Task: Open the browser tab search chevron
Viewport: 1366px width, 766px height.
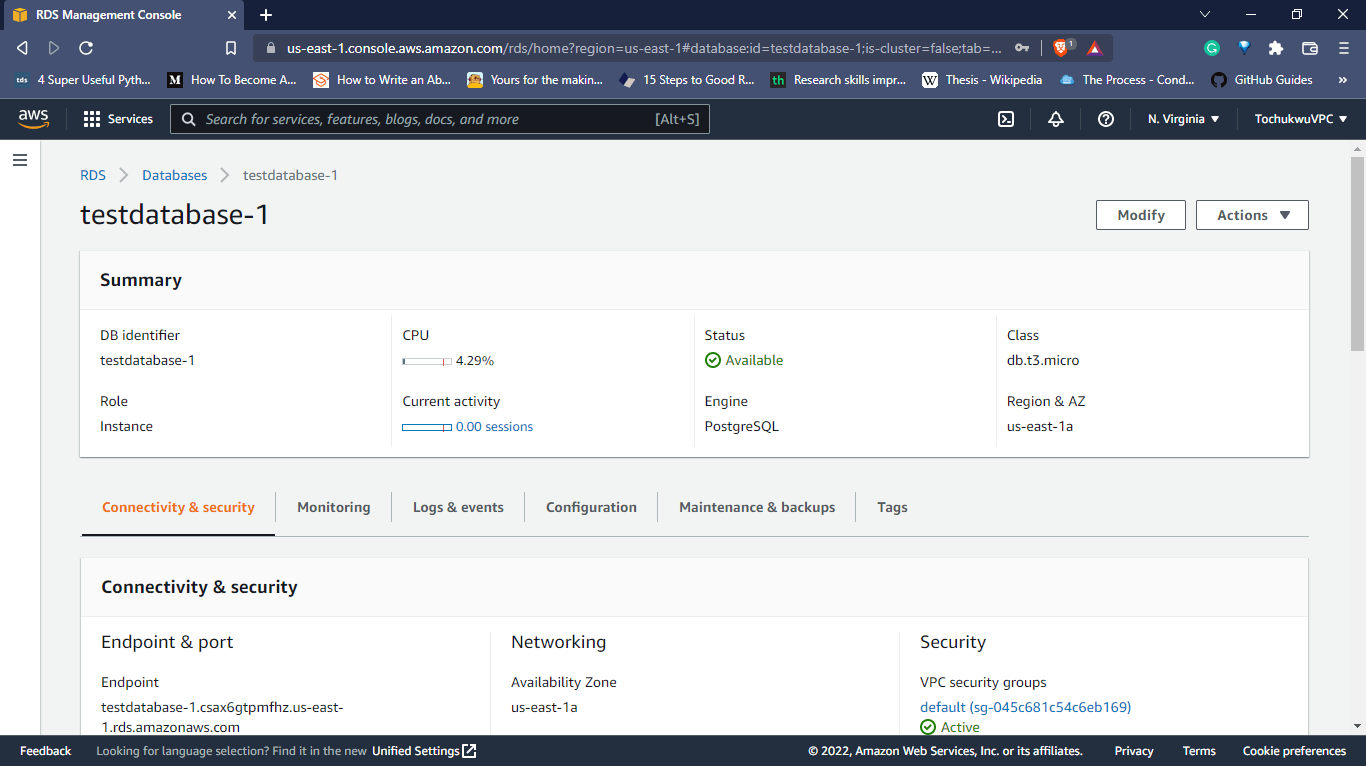Action: click(x=1205, y=15)
